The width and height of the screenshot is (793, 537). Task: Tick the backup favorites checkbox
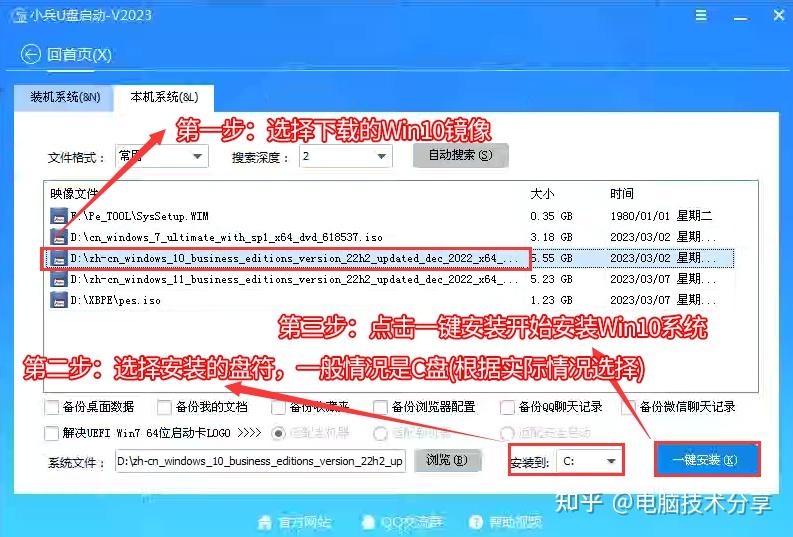[x=278, y=407]
